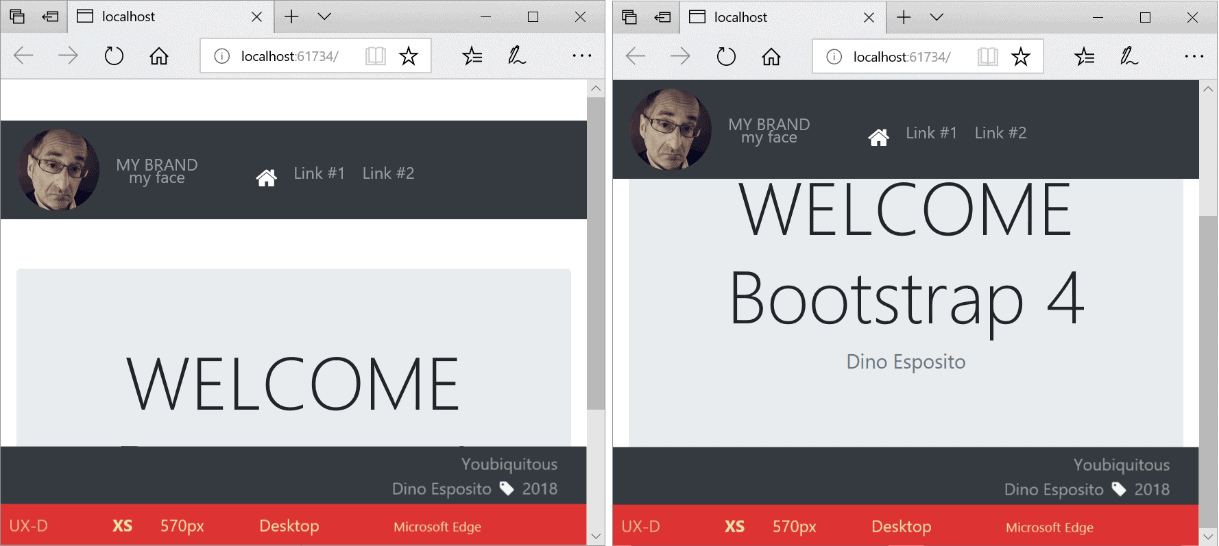Image resolution: width=1219 pixels, height=546 pixels.
Task: Open a new tab in the left window
Action: click(292, 17)
